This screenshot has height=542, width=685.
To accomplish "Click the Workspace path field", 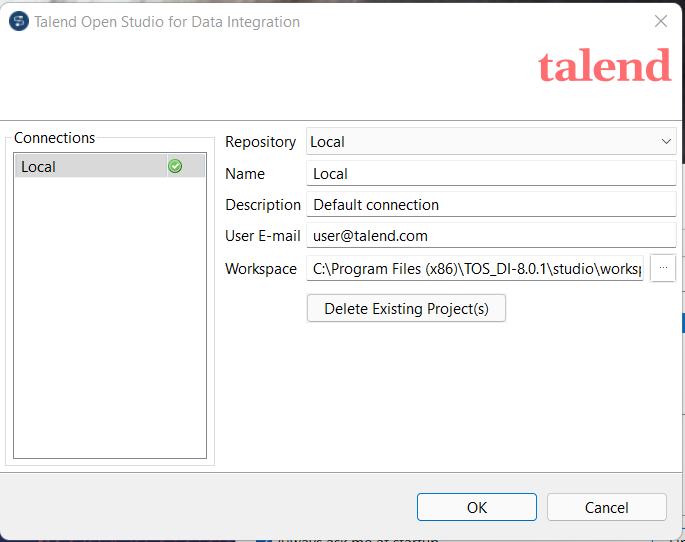I will coord(475,268).
